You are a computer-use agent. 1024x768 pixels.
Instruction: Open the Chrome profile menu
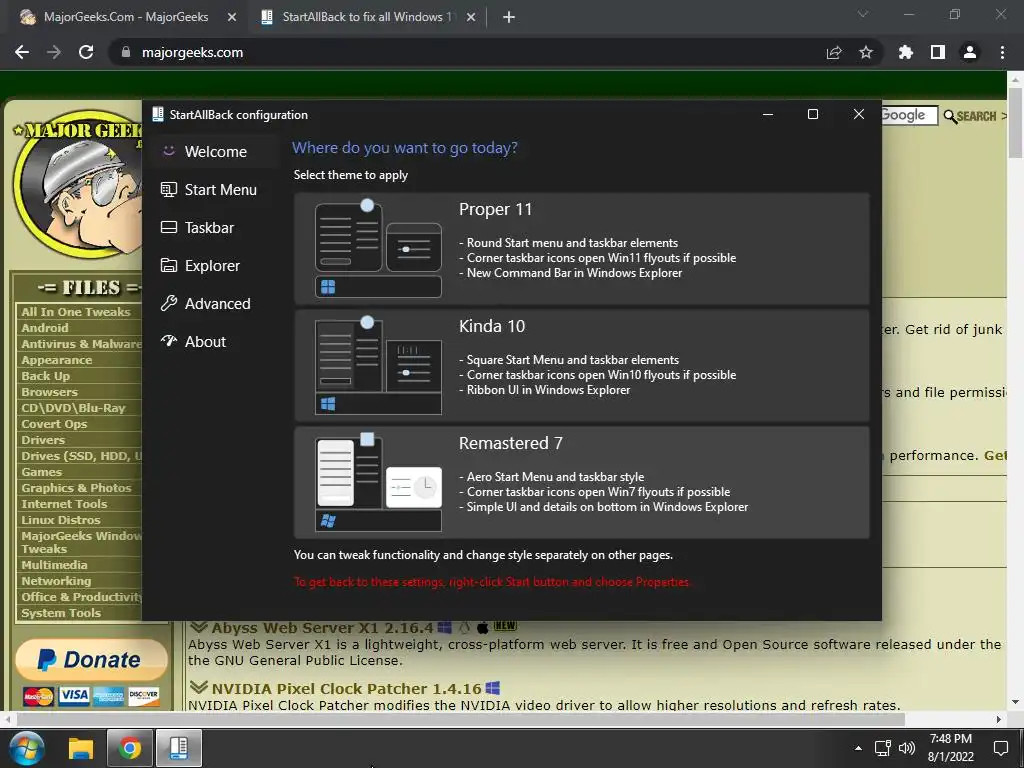(970, 52)
